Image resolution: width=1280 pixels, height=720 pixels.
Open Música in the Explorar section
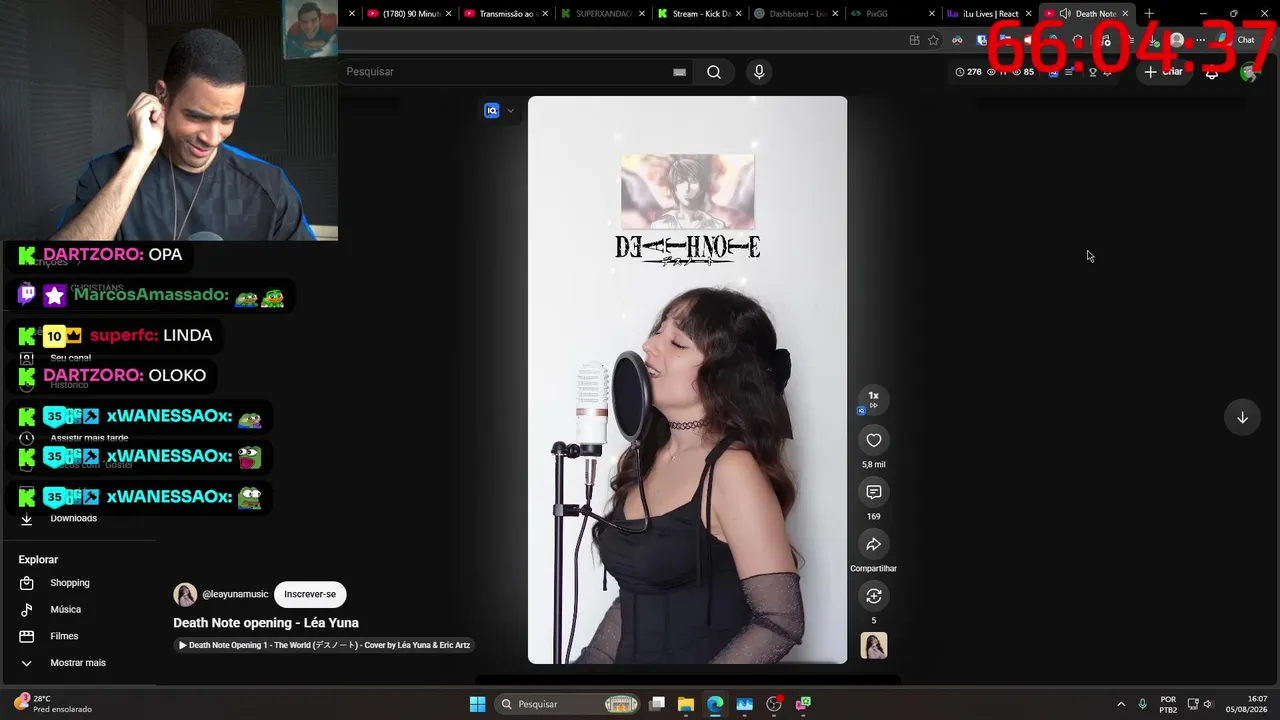pyautogui.click(x=65, y=610)
